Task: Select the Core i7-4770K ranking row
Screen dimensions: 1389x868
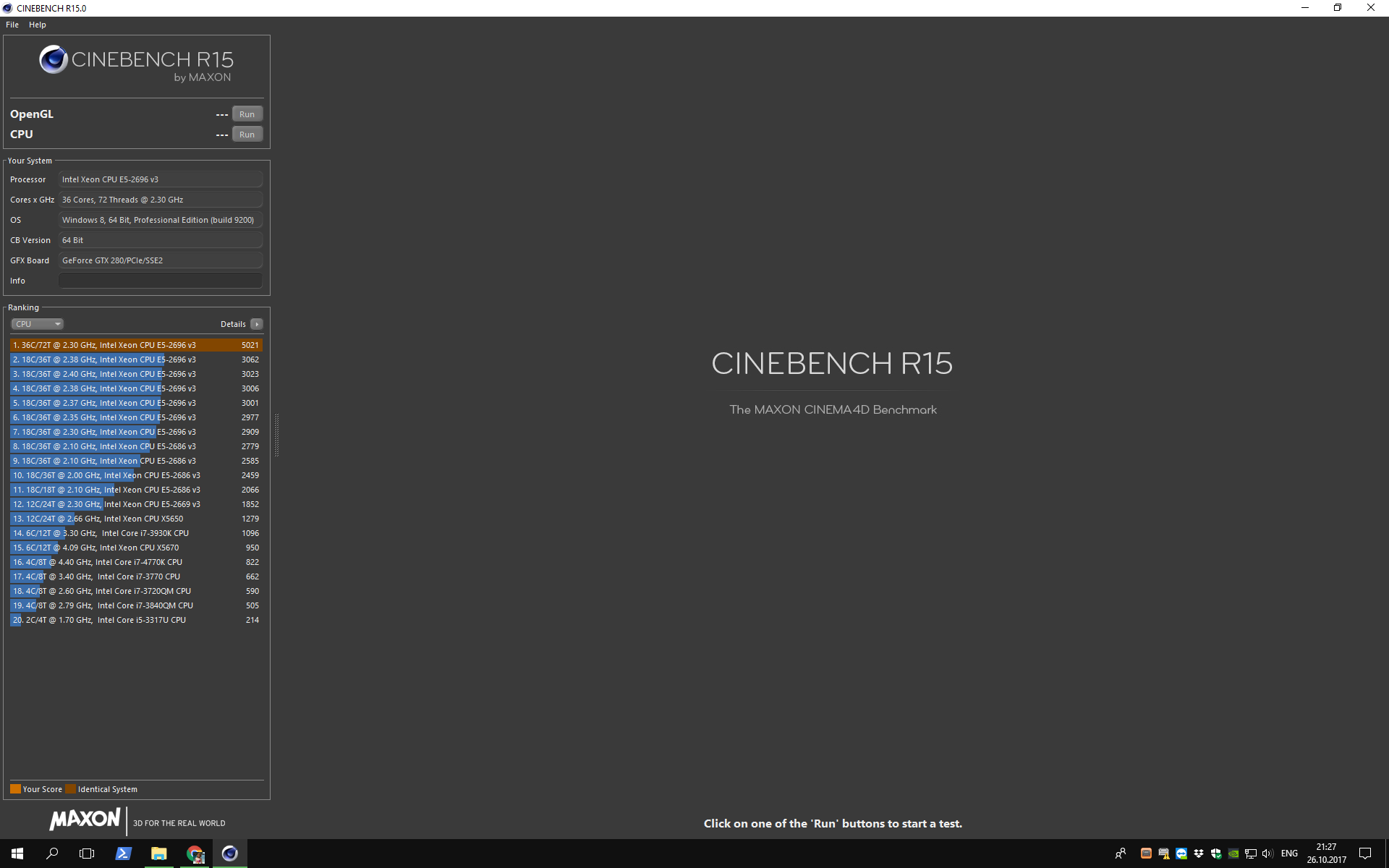Action: click(136, 562)
